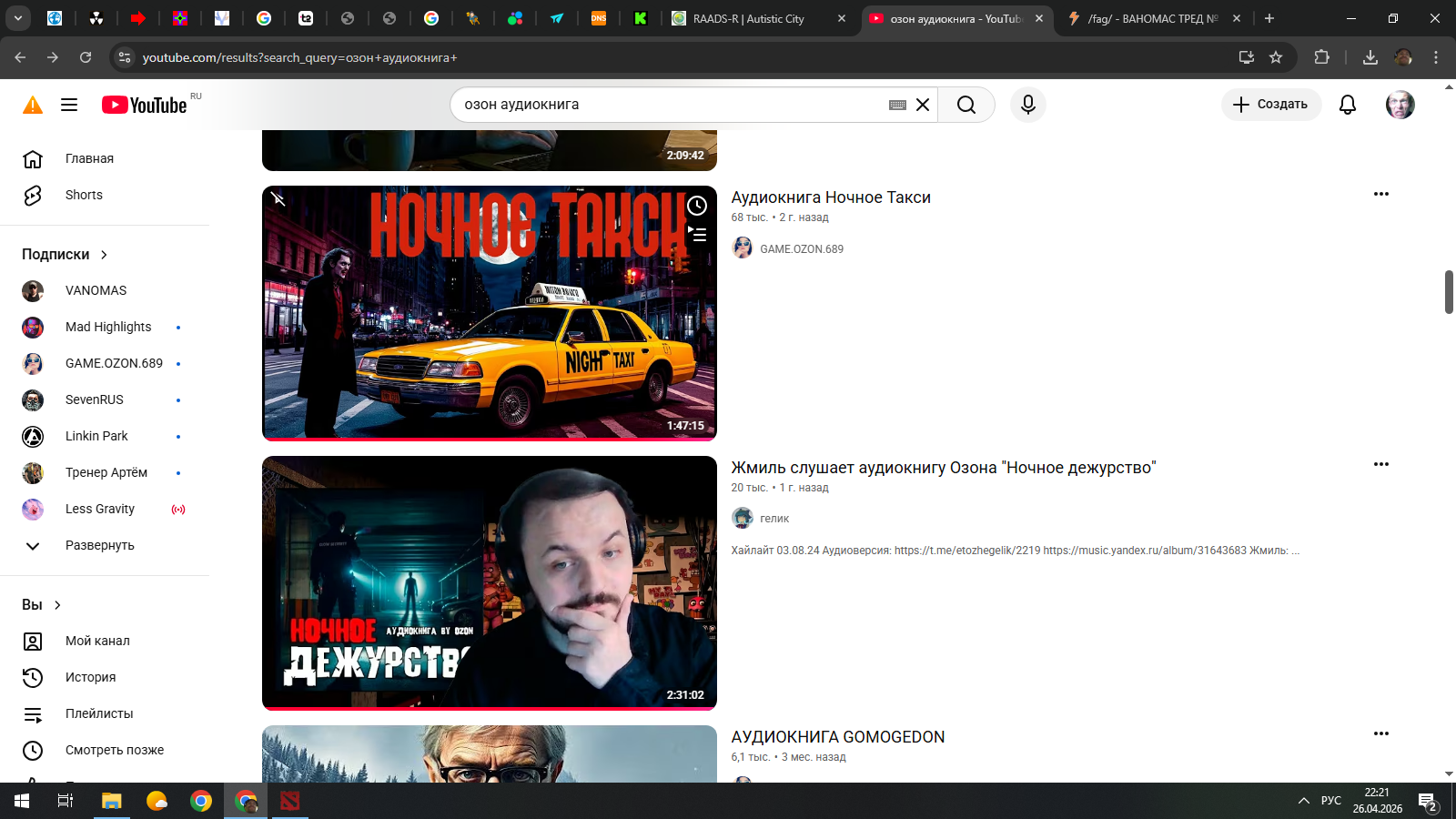The image size is (1456, 819).
Task: Open the on-screen keyboard in the search box
Action: (897, 105)
